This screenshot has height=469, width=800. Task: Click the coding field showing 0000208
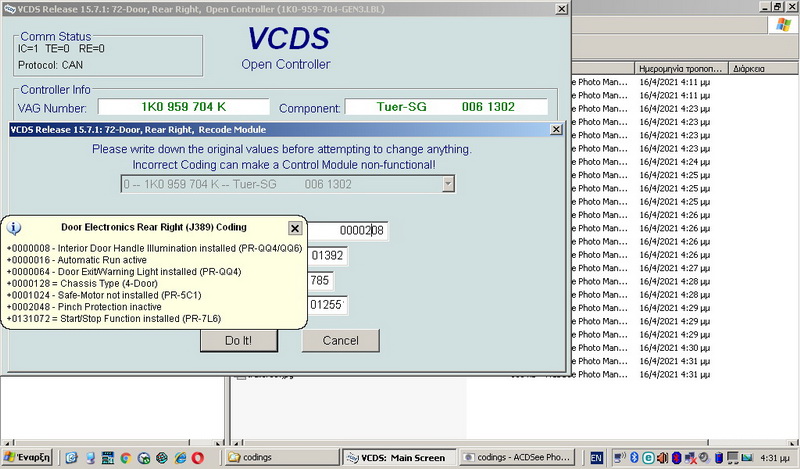click(x=348, y=231)
